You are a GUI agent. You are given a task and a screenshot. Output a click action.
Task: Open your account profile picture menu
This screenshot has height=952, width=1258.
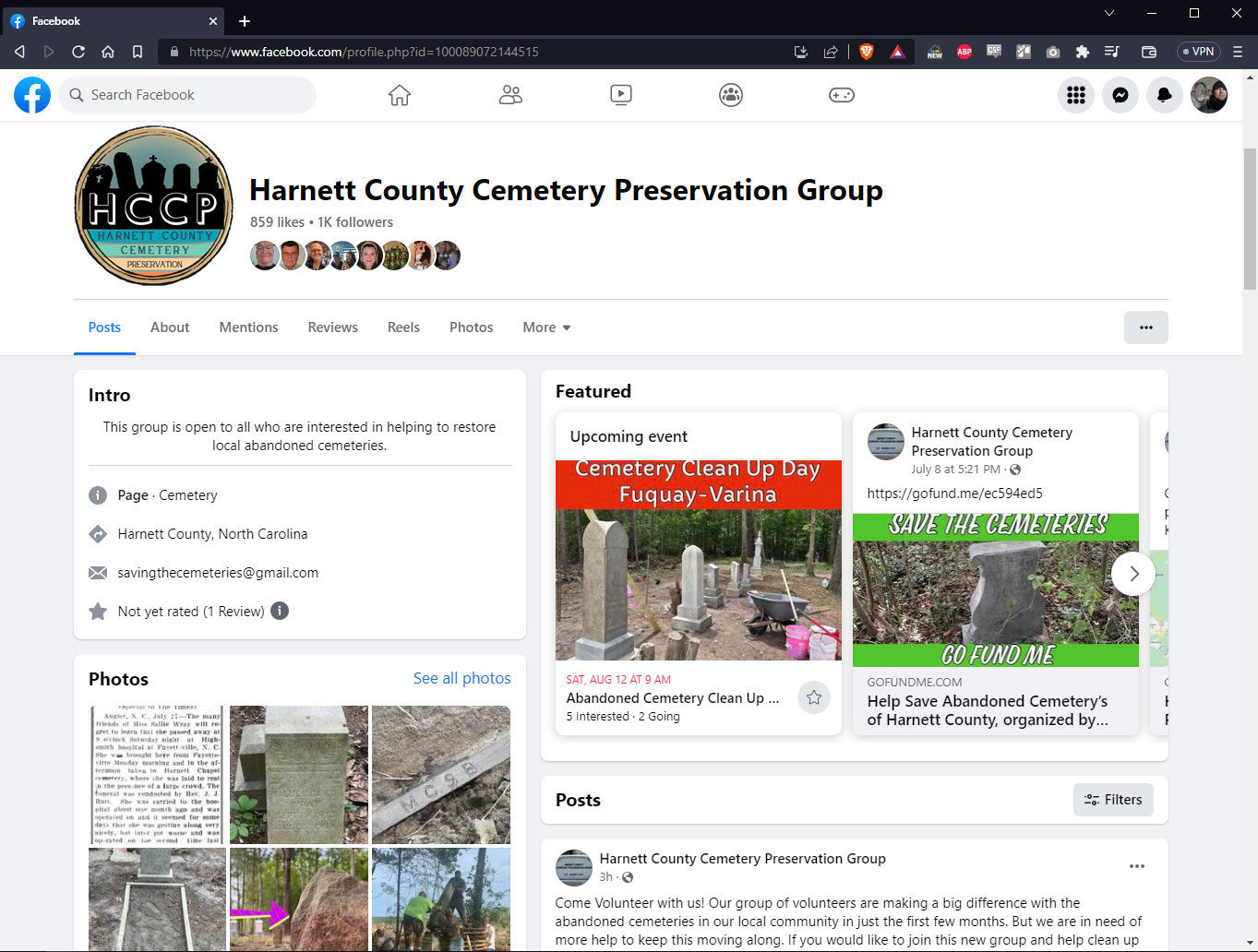tap(1209, 95)
